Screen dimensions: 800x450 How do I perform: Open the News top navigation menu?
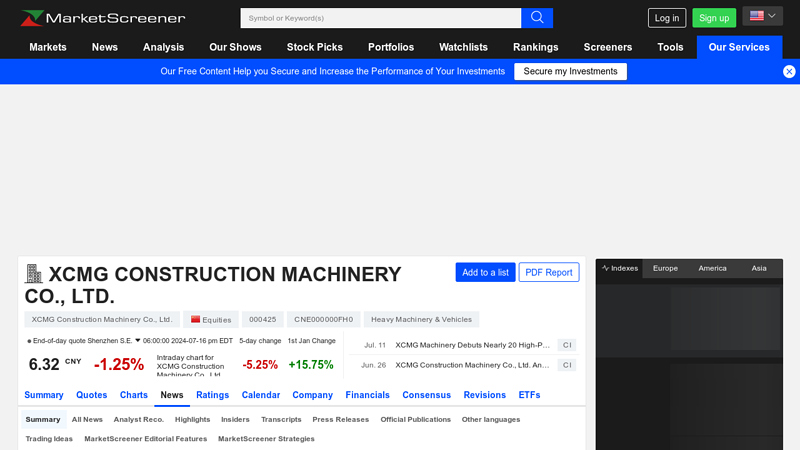coord(105,47)
